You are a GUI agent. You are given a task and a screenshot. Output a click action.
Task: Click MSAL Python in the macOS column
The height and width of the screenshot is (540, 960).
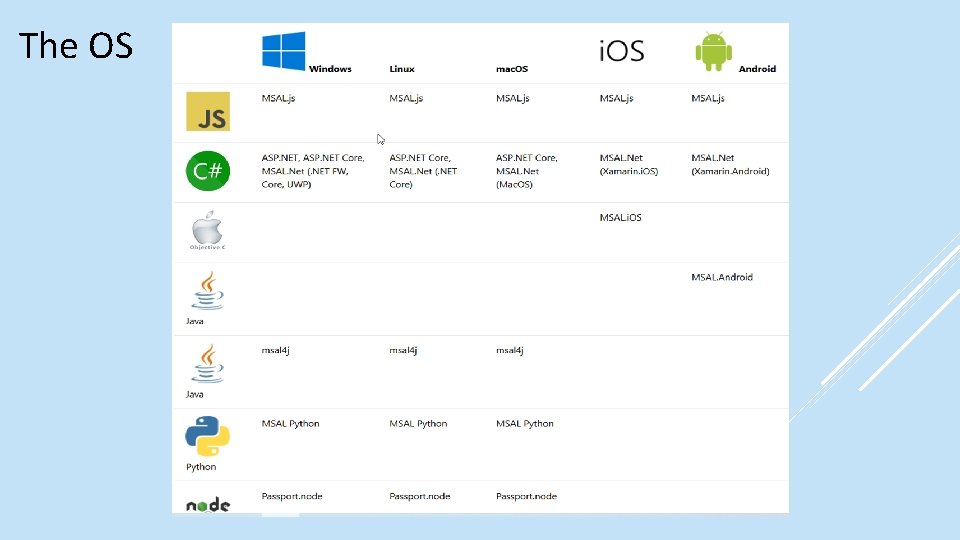pos(525,424)
